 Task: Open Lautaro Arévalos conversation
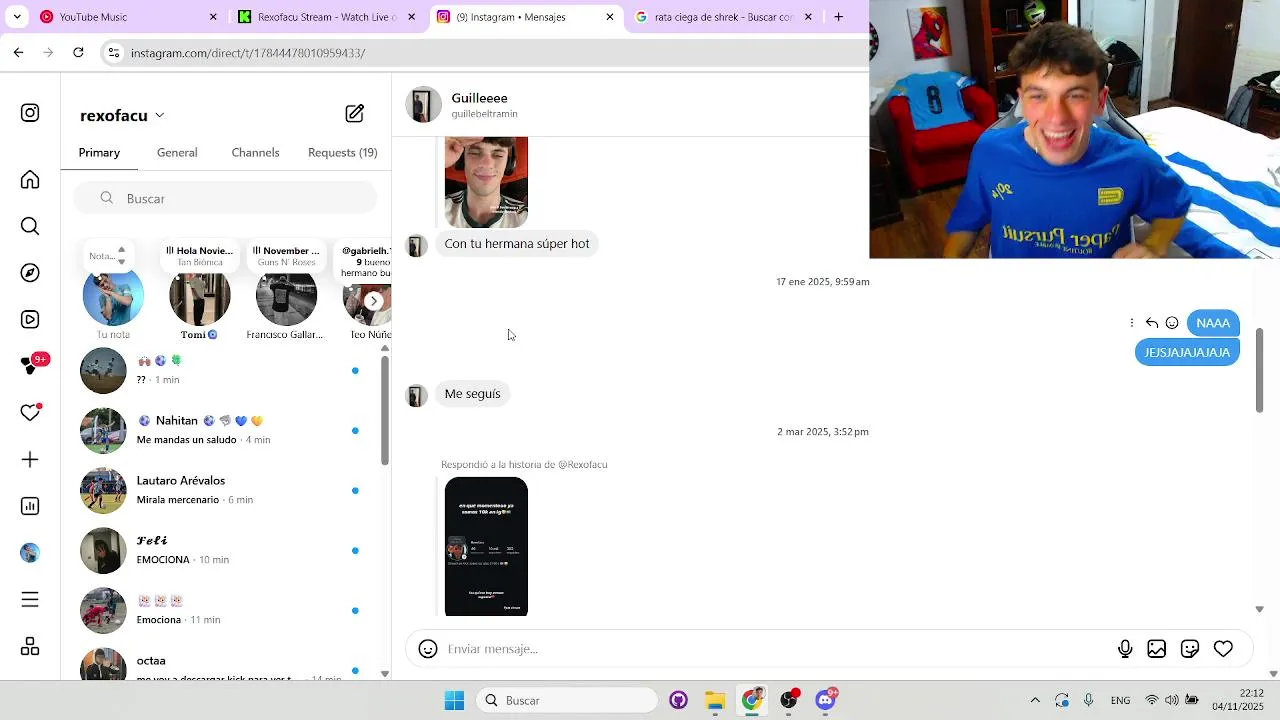[225, 490]
